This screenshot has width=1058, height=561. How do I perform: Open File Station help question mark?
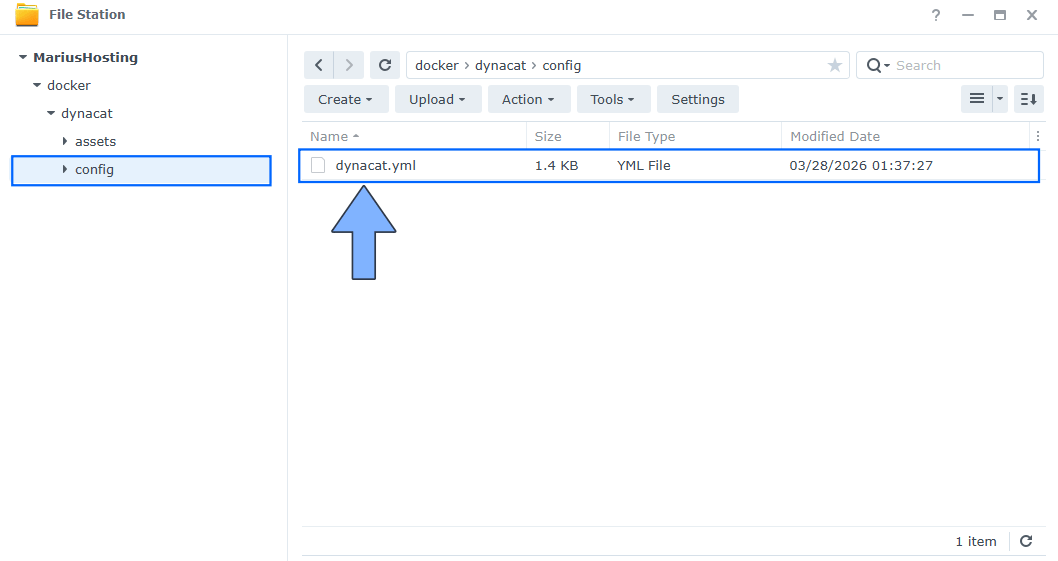[936, 15]
